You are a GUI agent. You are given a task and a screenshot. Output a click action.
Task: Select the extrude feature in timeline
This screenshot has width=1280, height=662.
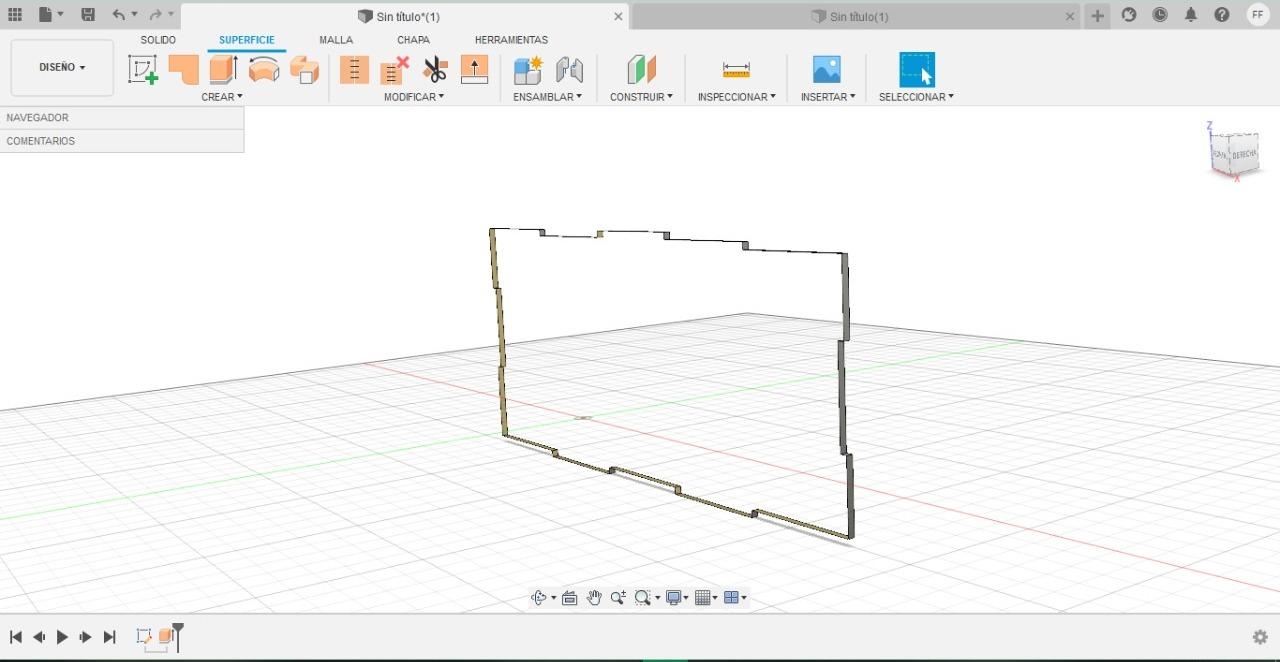click(165, 636)
